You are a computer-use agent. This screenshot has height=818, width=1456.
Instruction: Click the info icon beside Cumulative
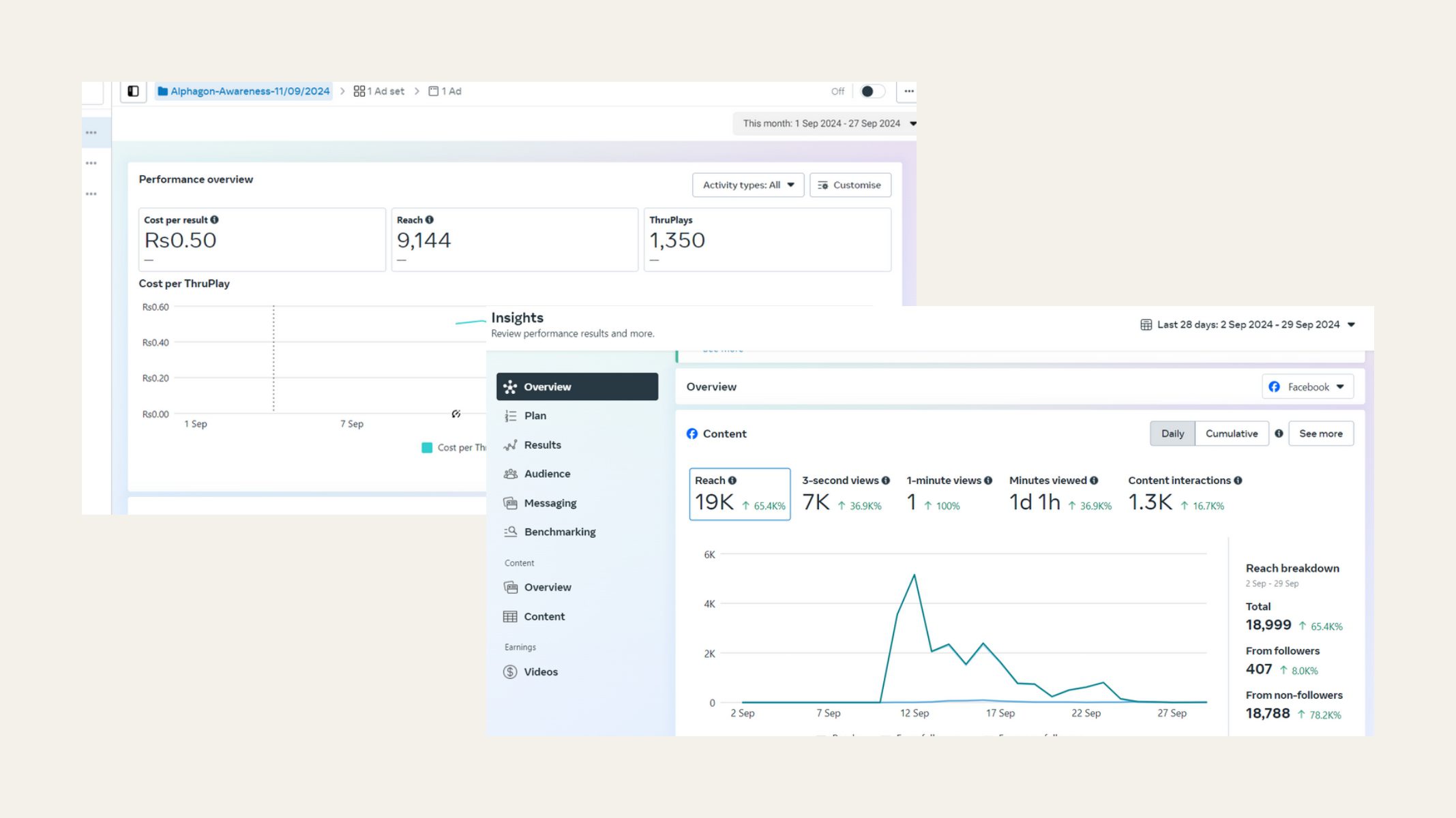(x=1279, y=434)
